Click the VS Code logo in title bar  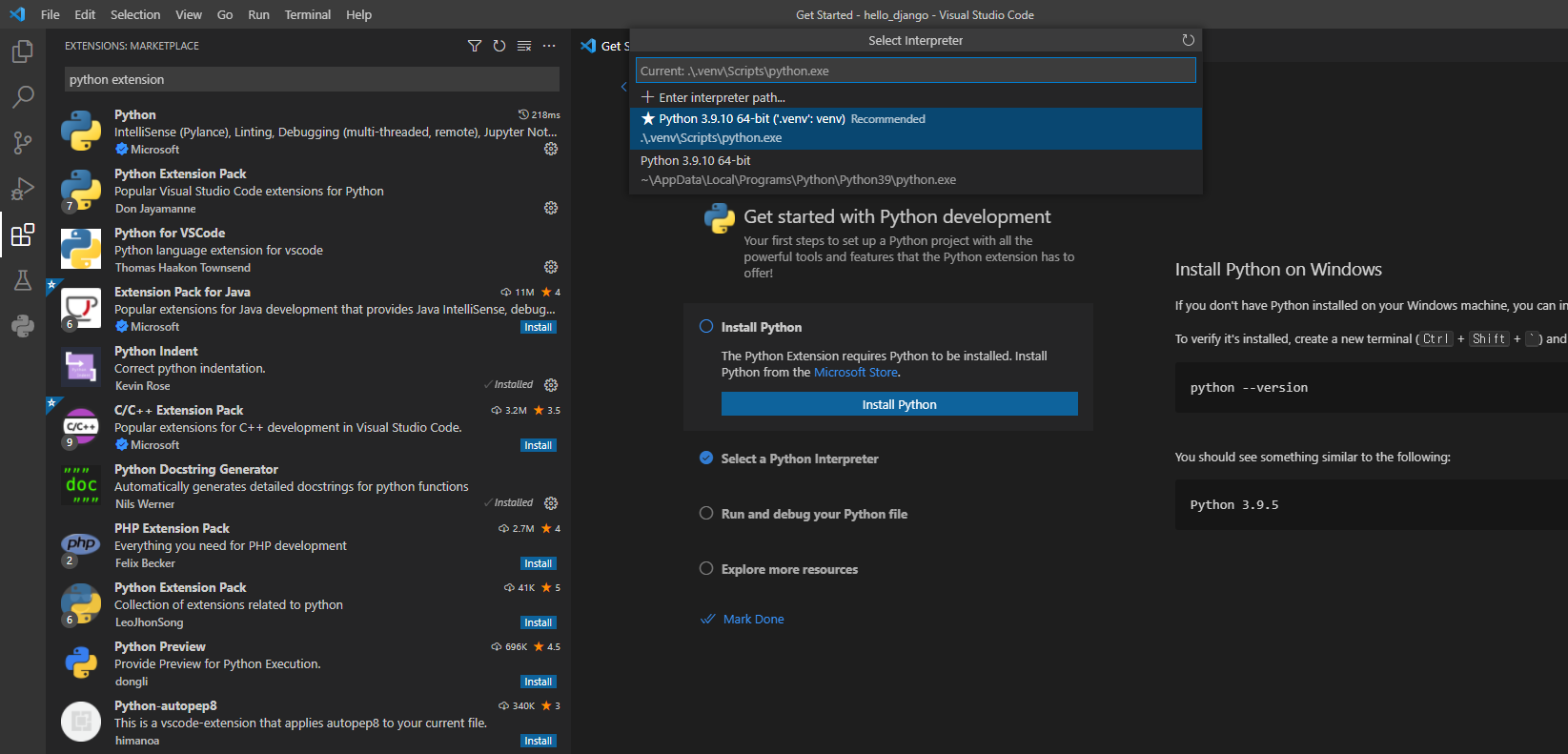tap(17, 14)
